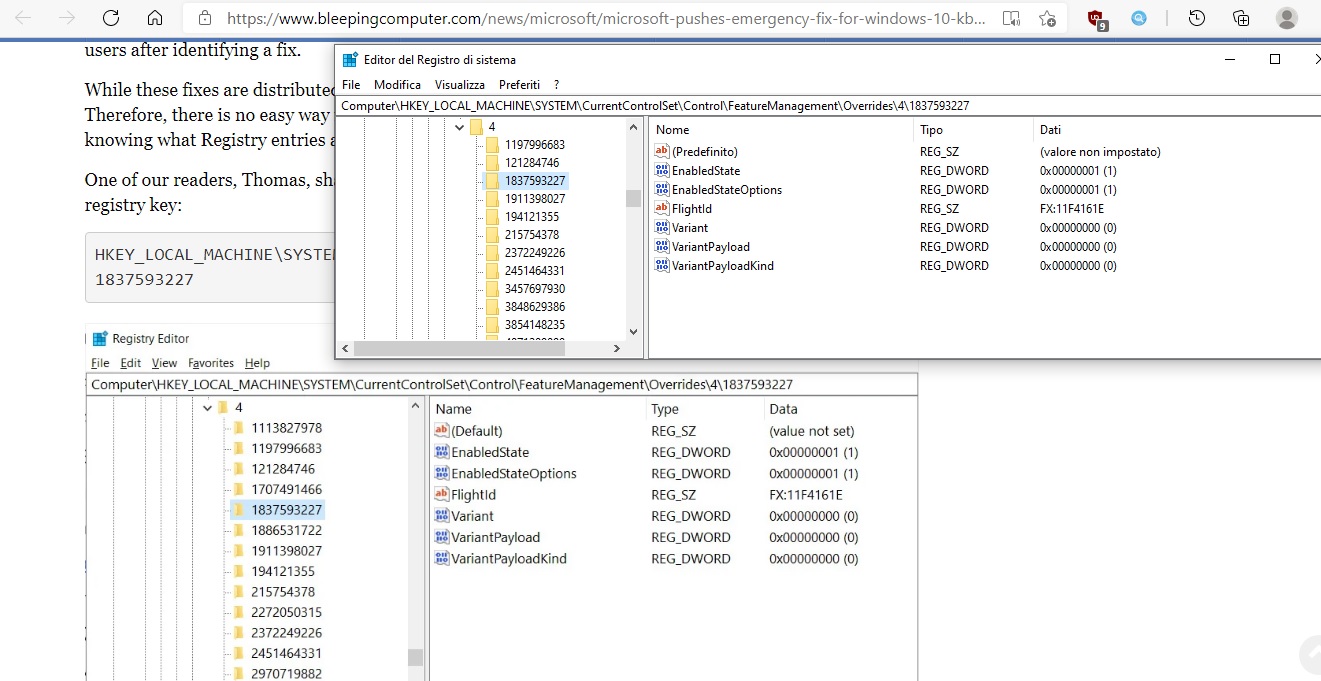Click the ab string icon of FlightId in Editor del Registro
Image resolution: width=1321 pixels, height=681 pixels.
tap(662, 208)
